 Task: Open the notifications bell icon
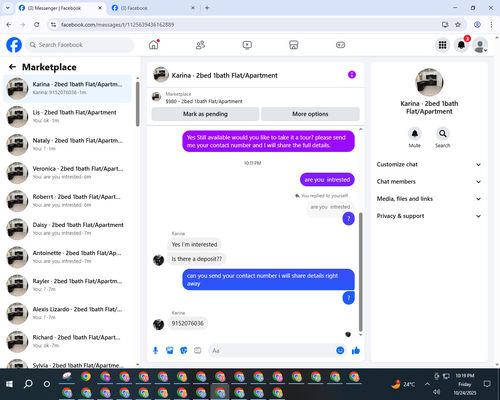[461, 45]
